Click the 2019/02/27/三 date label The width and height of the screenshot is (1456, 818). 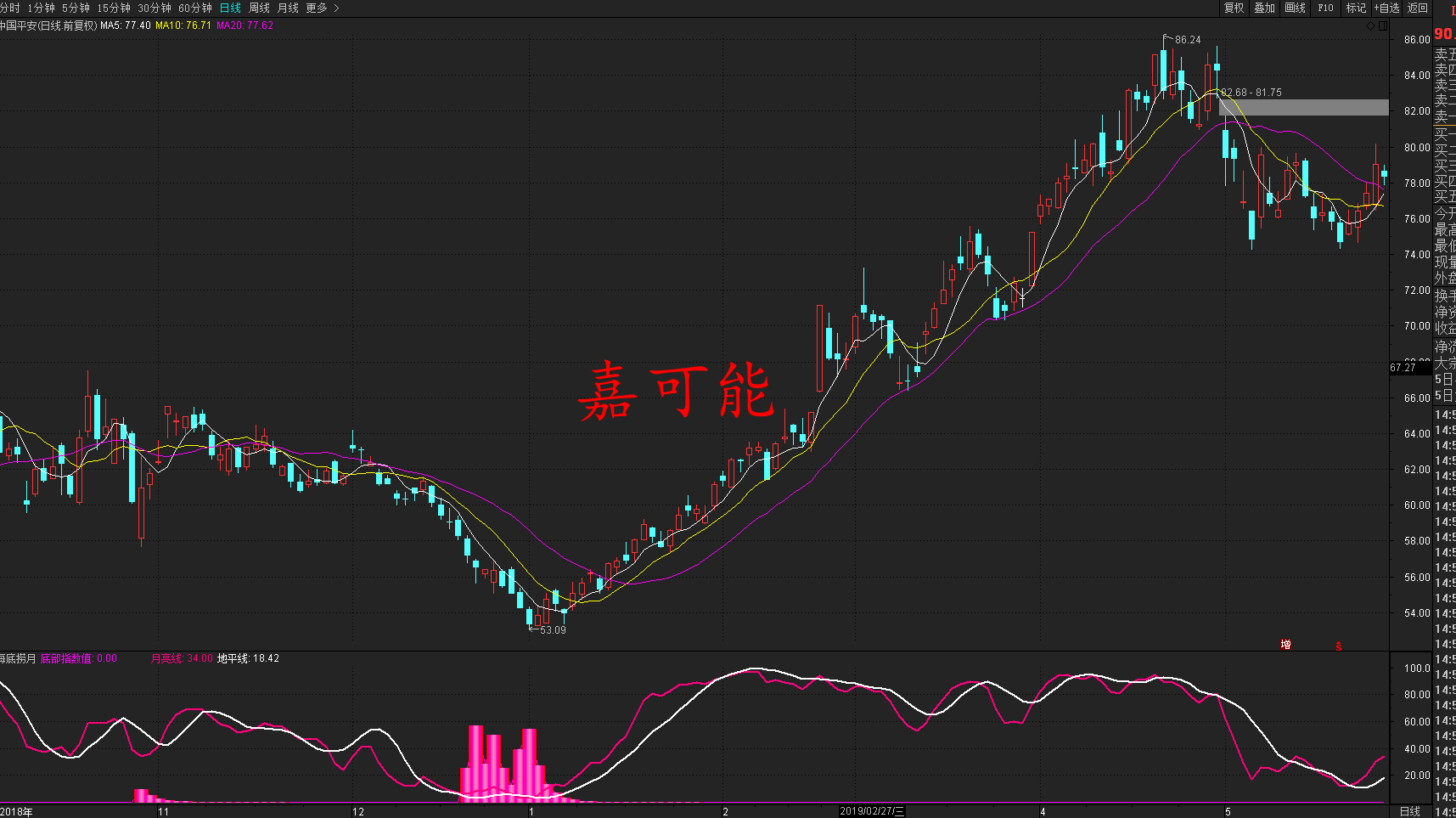click(x=872, y=811)
